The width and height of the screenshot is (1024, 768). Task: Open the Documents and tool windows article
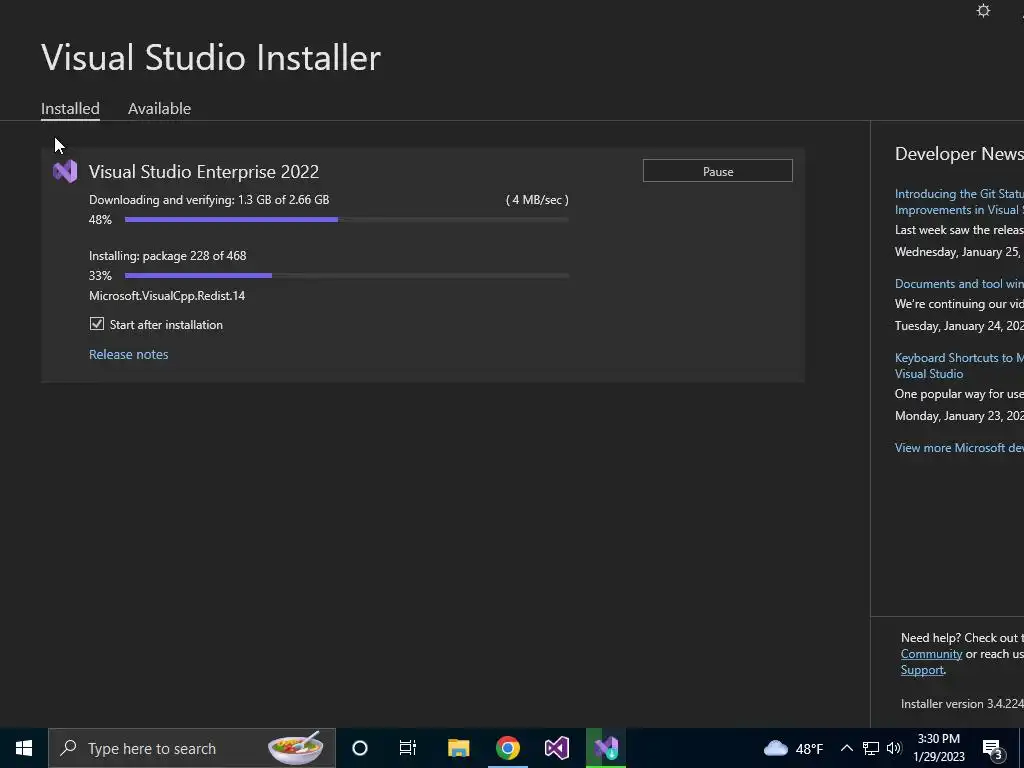(959, 283)
